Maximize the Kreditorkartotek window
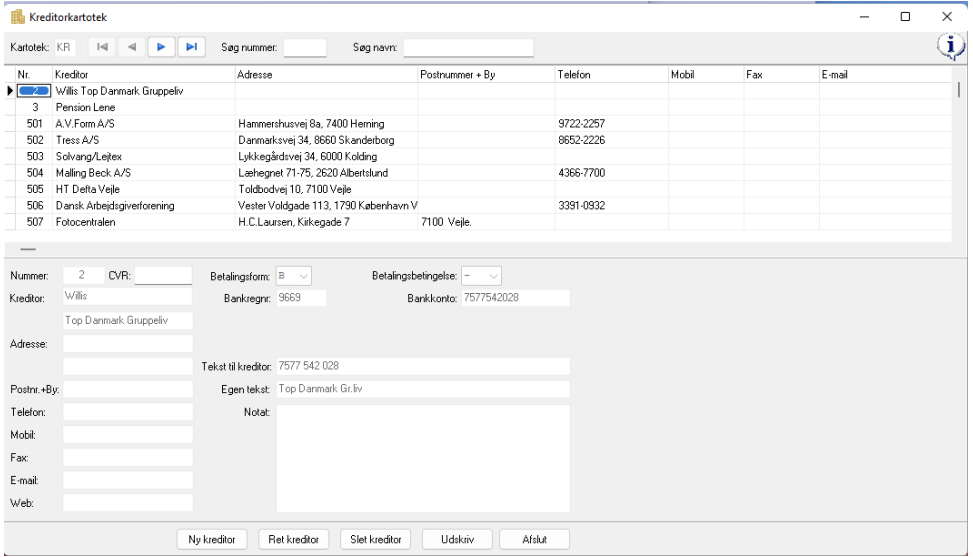973x557 pixels. [x=905, y=17]
